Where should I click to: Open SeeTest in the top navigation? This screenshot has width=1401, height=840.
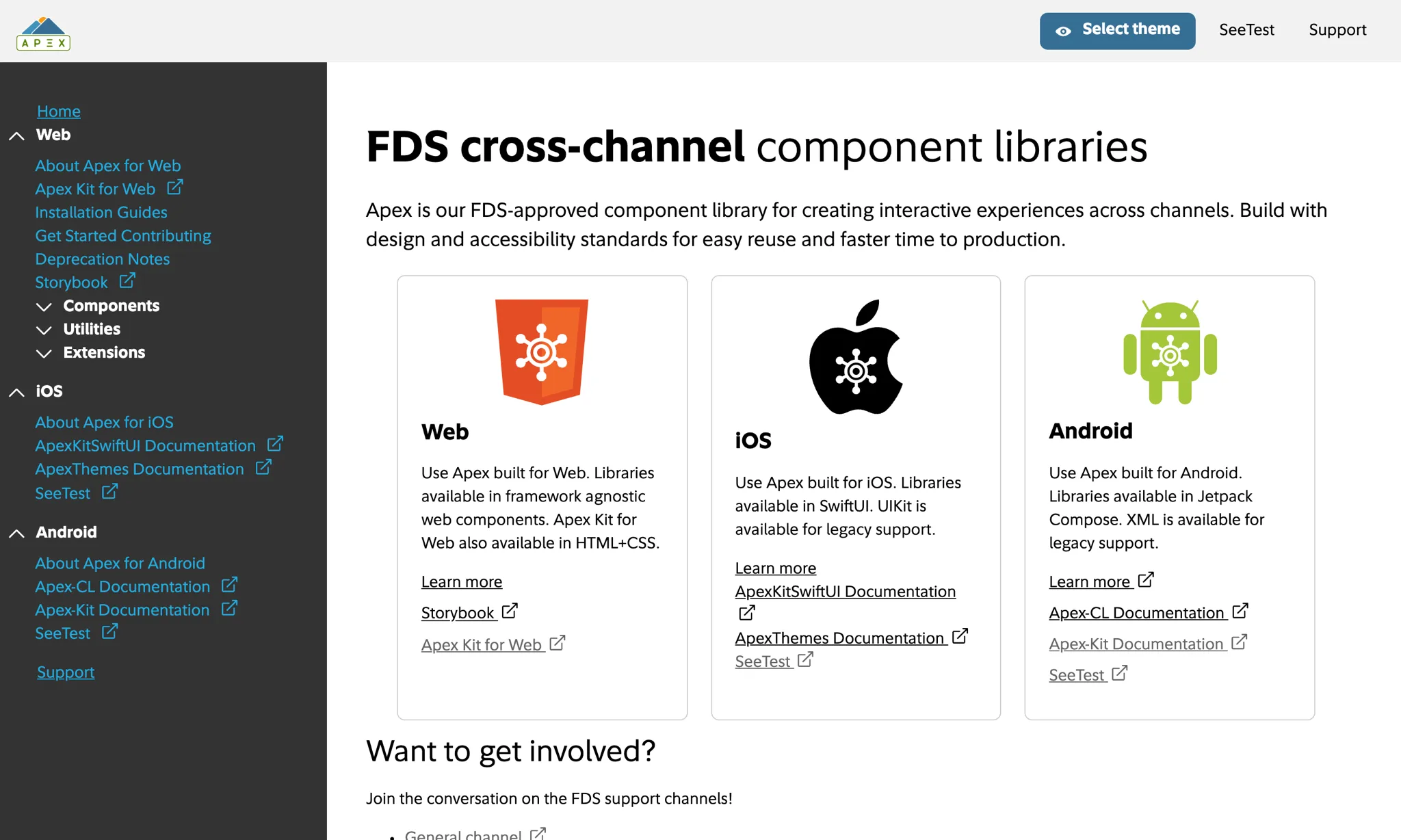1246,30
